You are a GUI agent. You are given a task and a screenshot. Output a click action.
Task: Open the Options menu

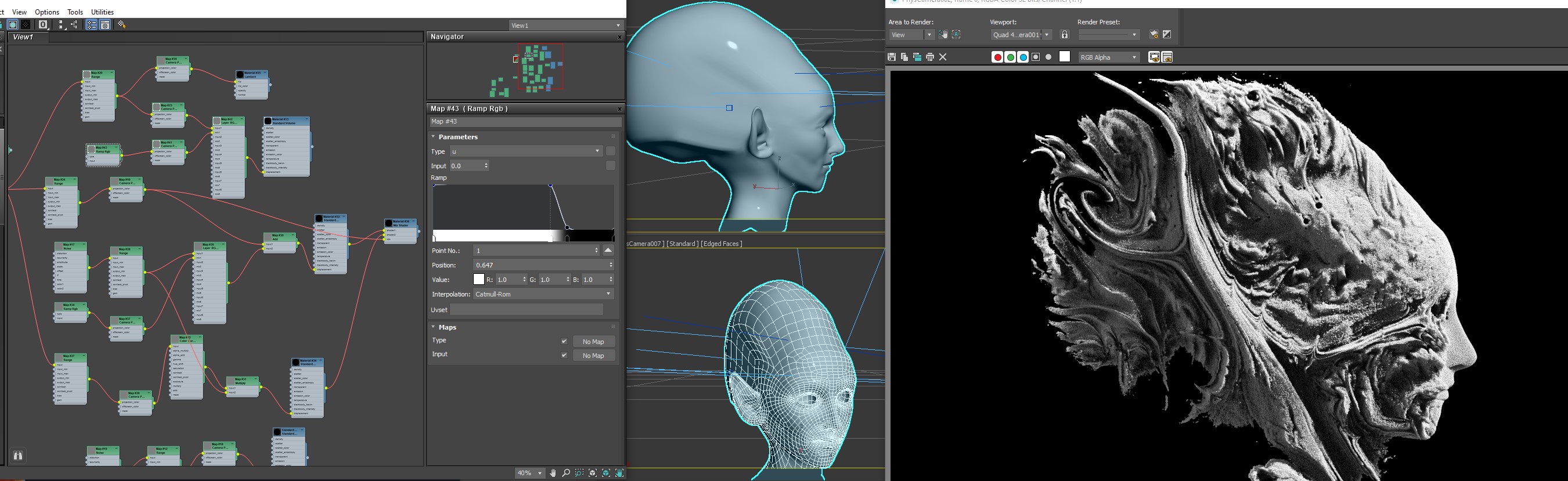click(x=47, y=12)
